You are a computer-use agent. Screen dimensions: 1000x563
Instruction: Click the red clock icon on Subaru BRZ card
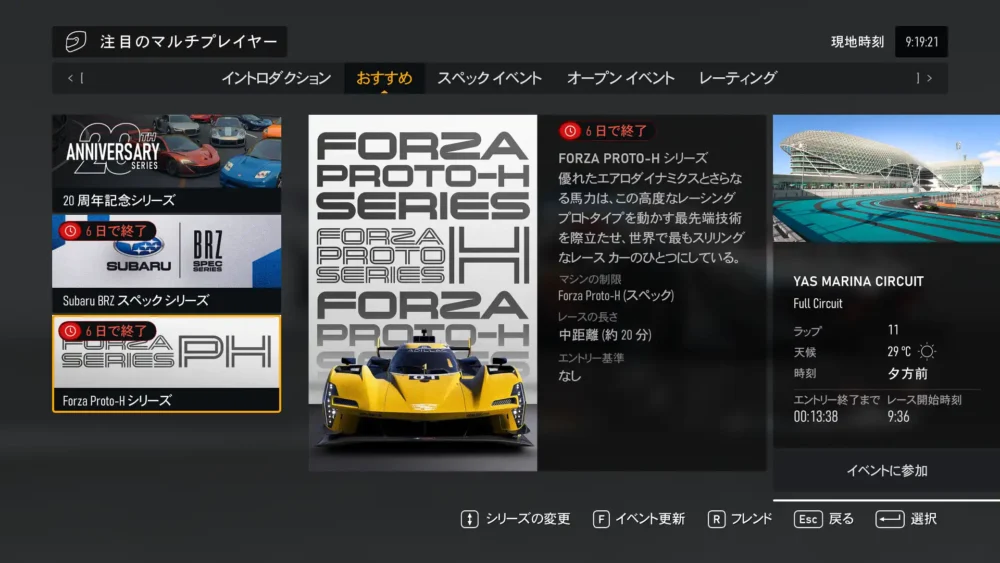tap(70, 231)
